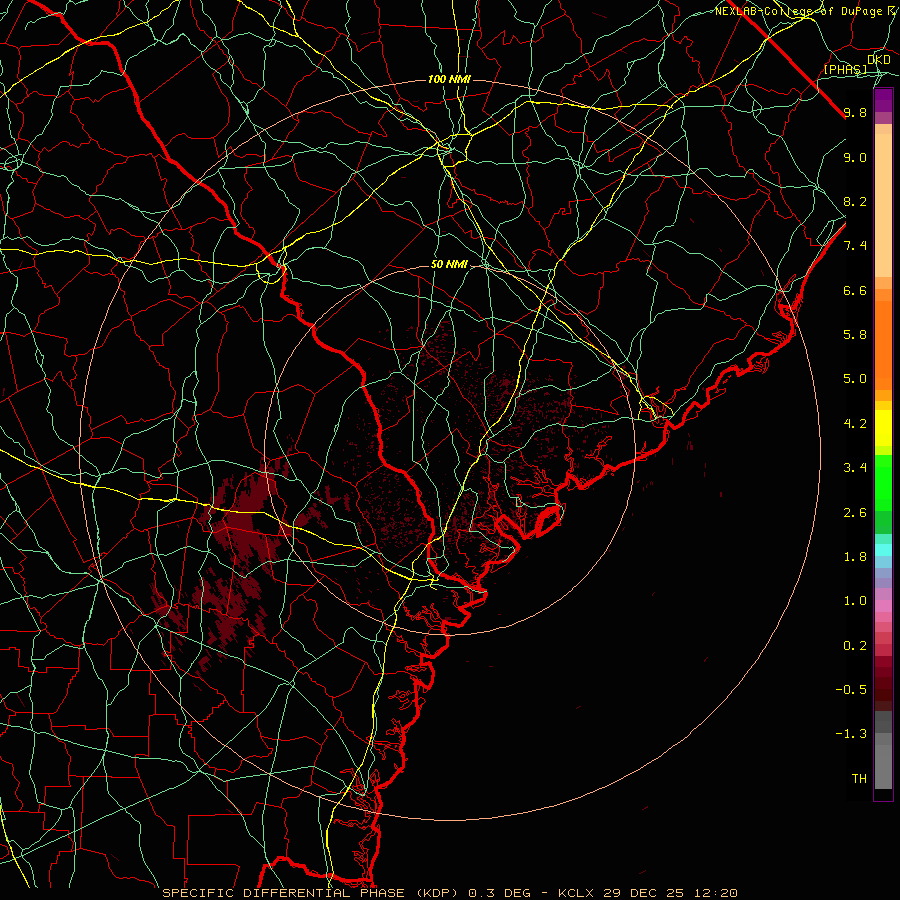Select the yellow segment of the color bar
Image resolution: width=900 pixels, height=900 pixels.
[x=883, y=428]
